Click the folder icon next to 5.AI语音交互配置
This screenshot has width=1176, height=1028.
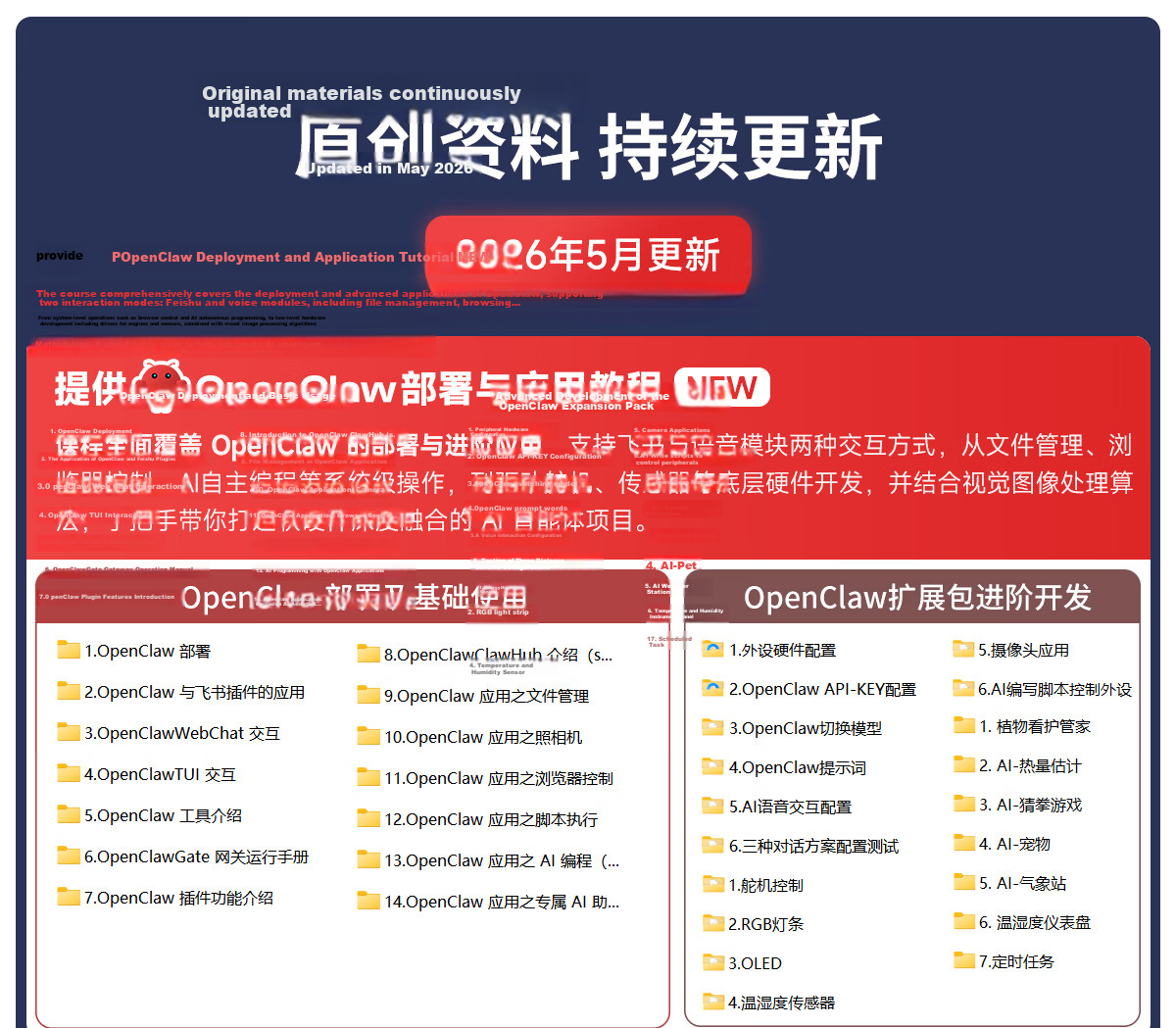click(713, 806)
